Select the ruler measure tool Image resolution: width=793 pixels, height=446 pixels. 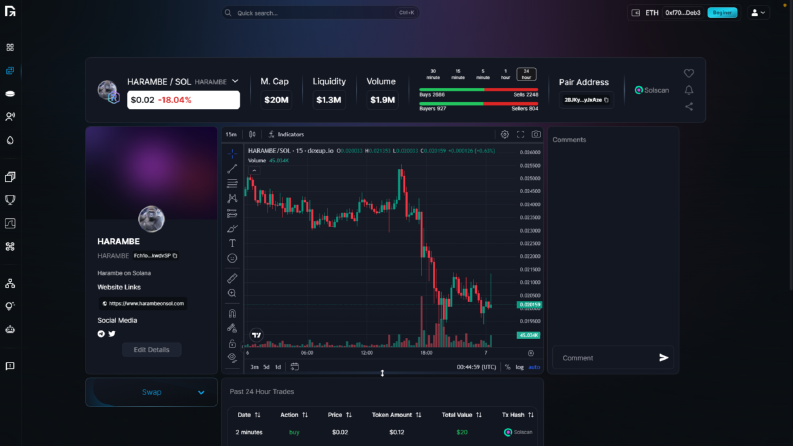click(x=232, y=278)
